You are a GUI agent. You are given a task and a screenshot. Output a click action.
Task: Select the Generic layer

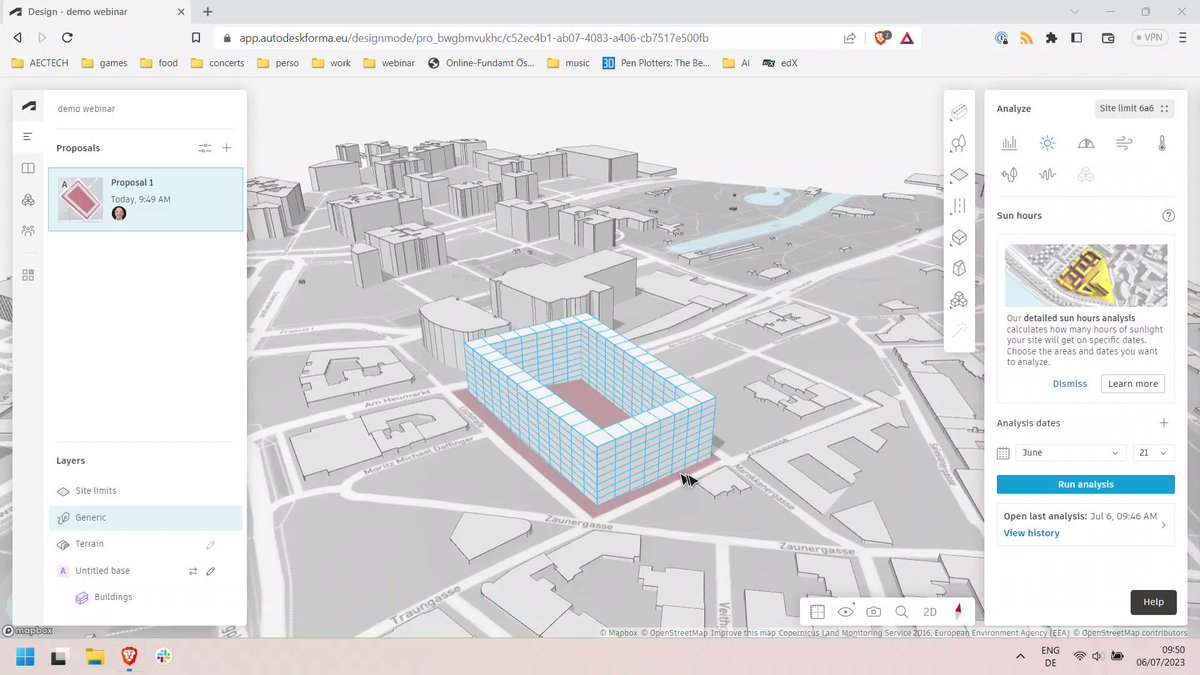(146, 517)
